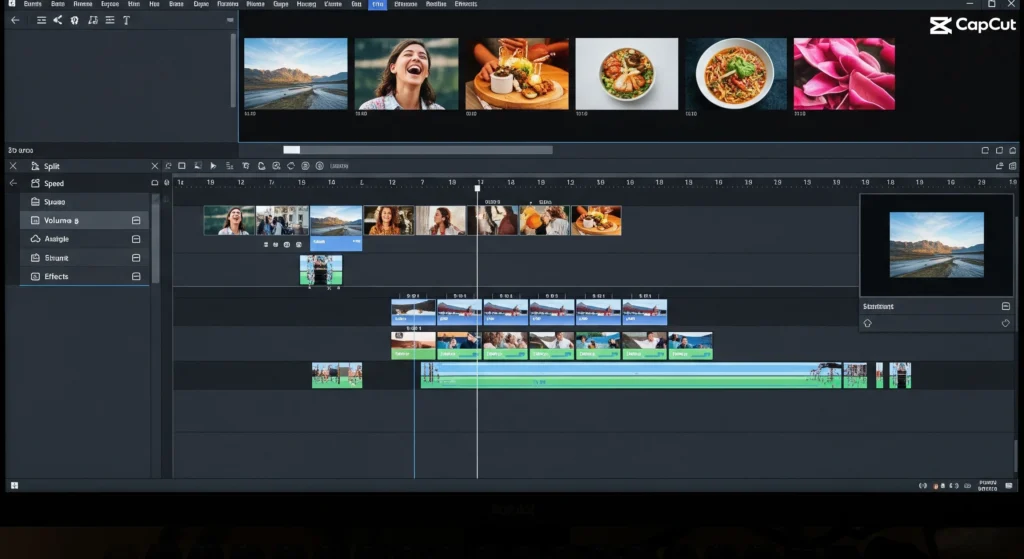The height and width of the screenshot is (559, 1024).
Task: Open the highlighted blue menu bar item
Action: (377, 4)
